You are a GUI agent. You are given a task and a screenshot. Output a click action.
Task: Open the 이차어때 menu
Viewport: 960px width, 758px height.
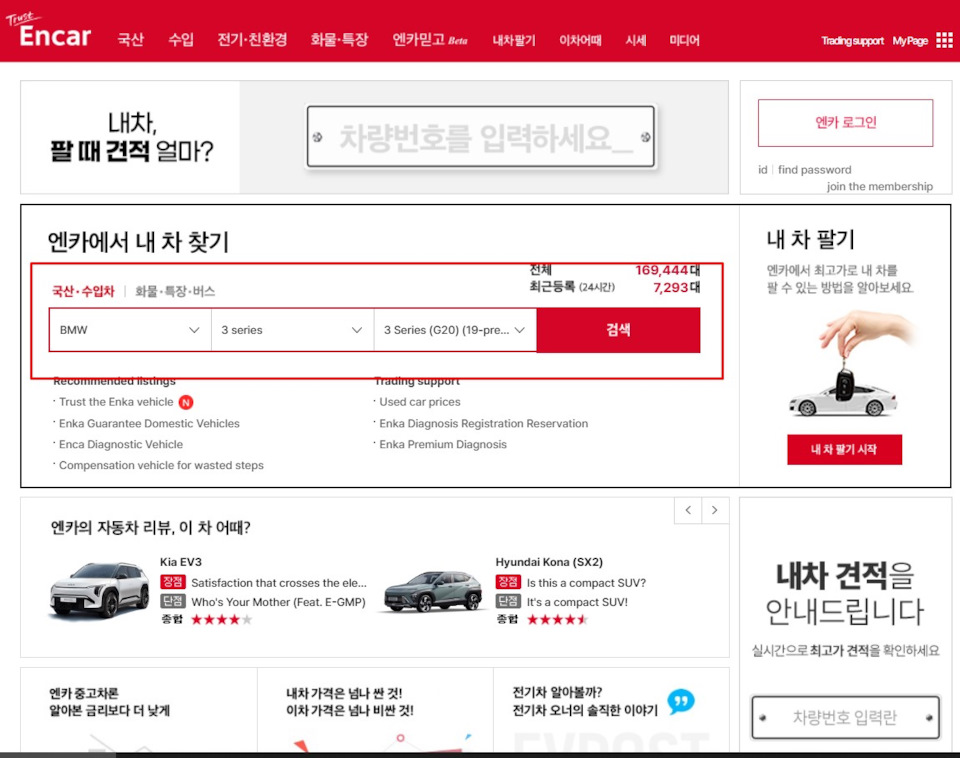(x=580, y=40)
